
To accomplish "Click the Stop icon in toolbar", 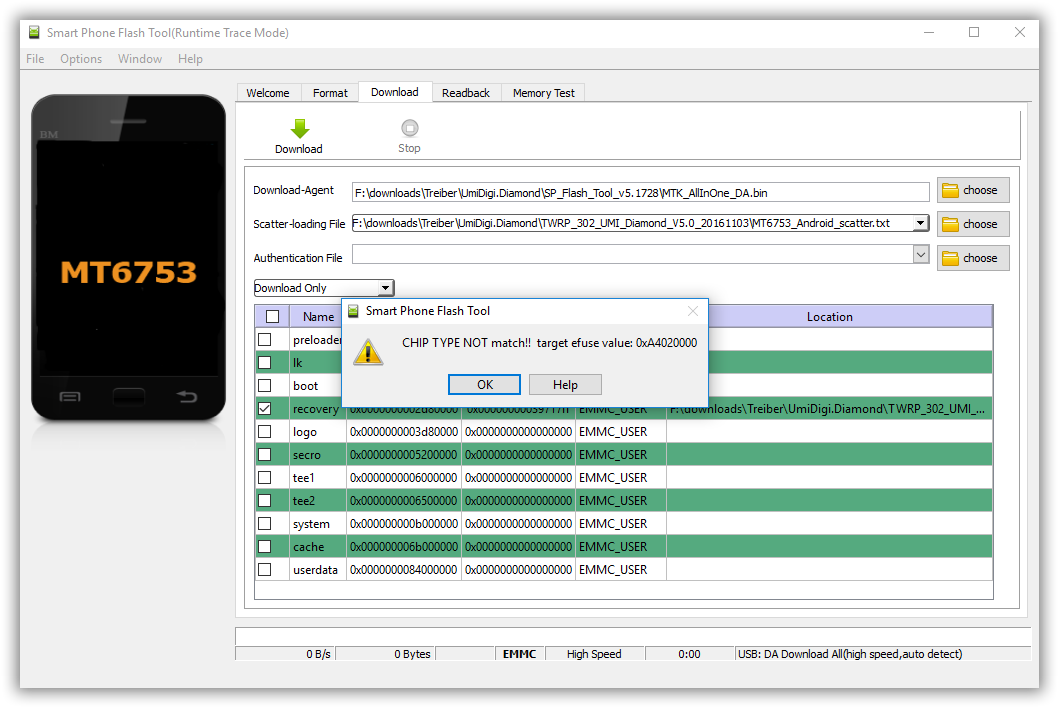I will [x=409, y=128].
